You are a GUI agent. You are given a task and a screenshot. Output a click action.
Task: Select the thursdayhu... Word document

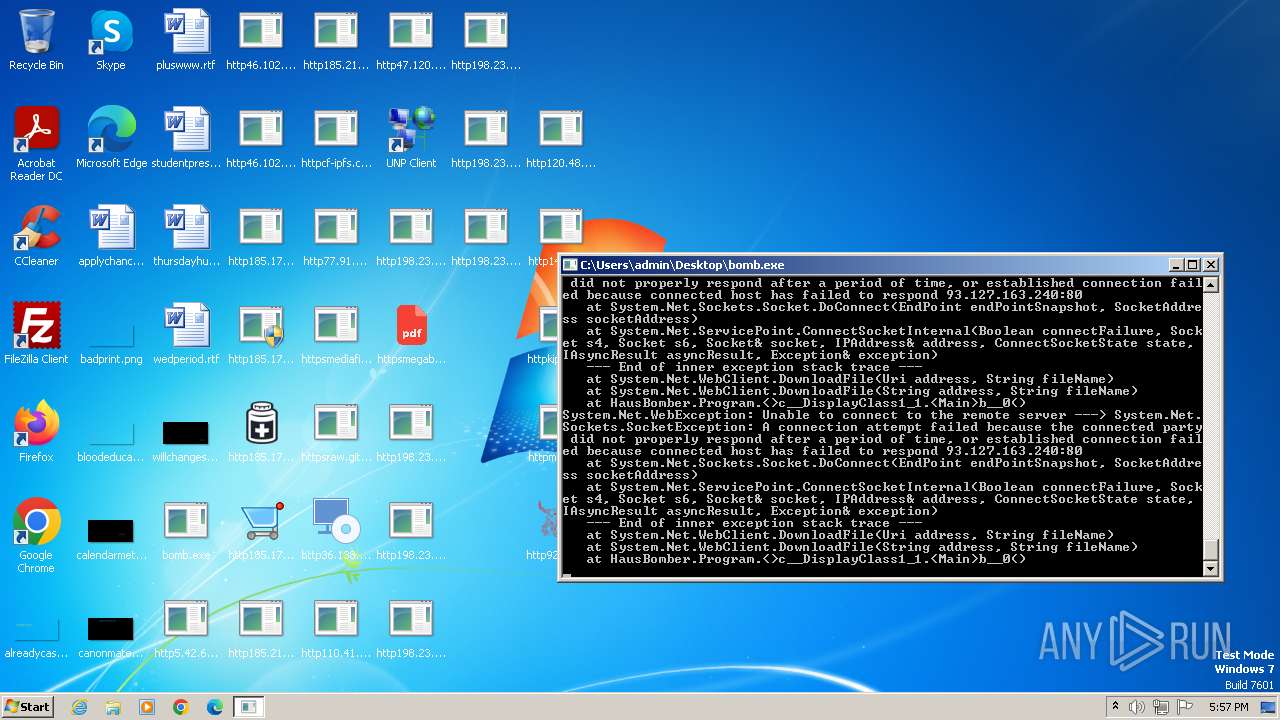(x=186, y=236)
